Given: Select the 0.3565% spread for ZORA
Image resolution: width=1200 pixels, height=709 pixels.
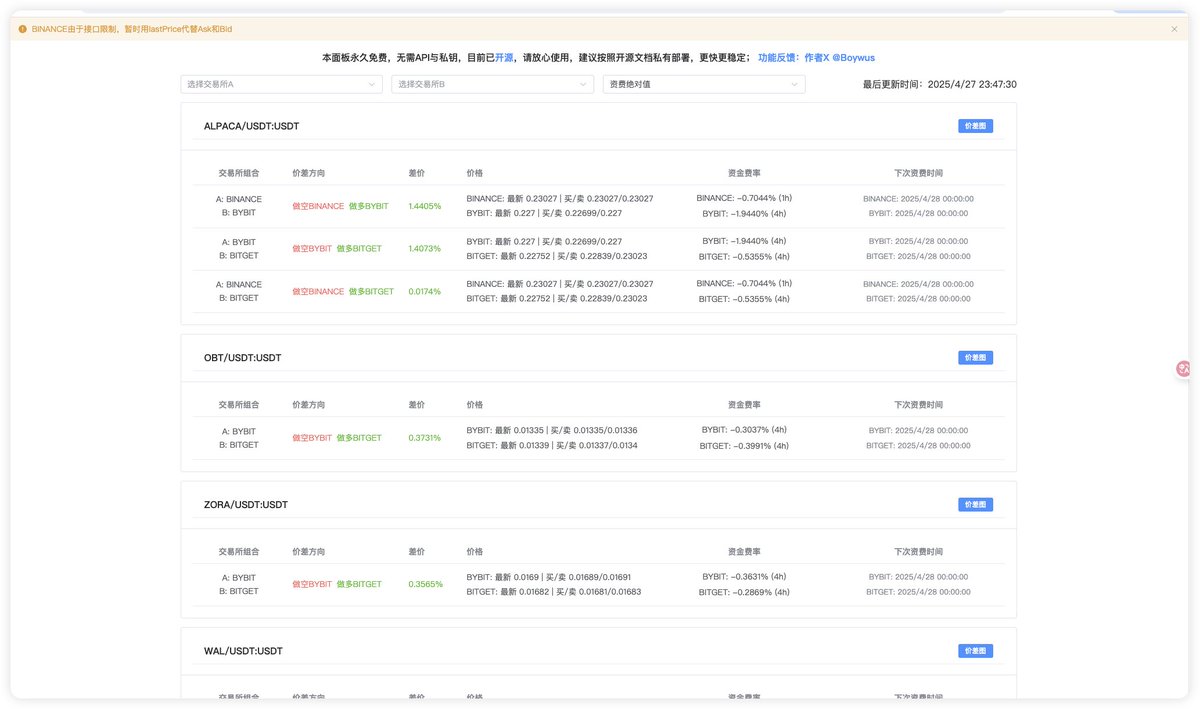Looking at the screenshot, I should click(x=424, y=584).
